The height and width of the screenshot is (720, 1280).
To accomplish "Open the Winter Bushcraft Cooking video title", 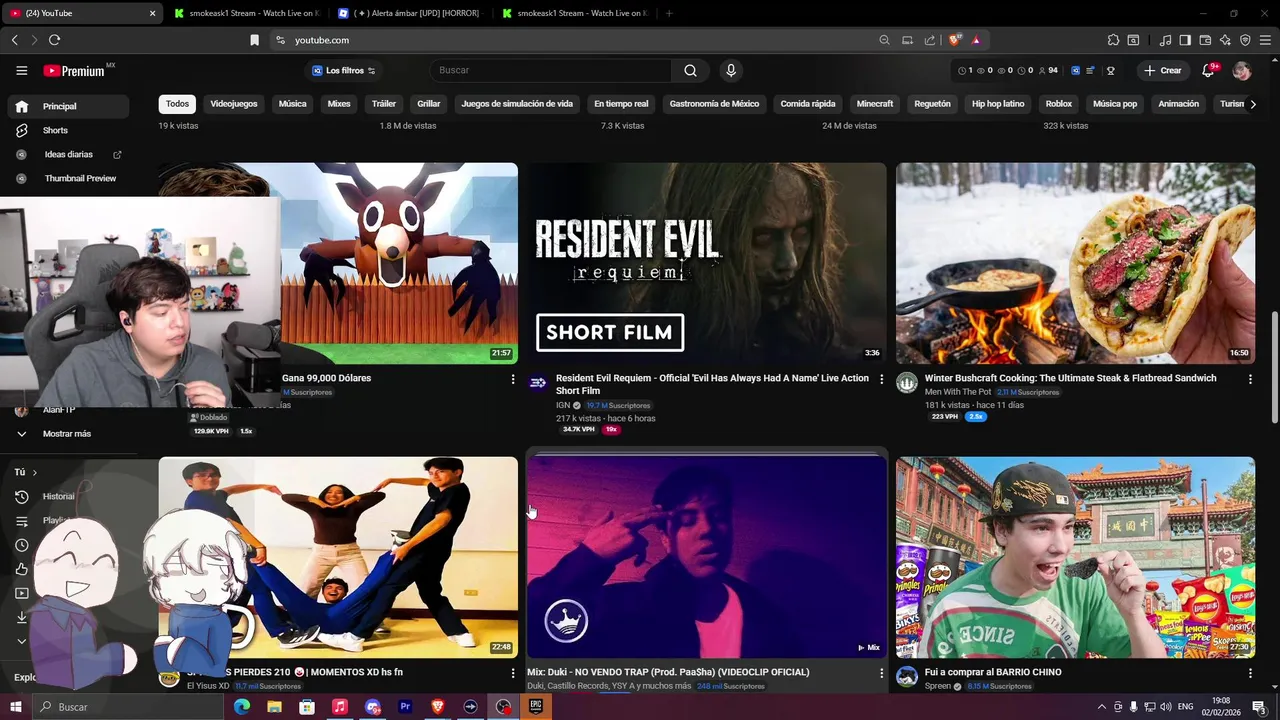I will tap(1070, 378).
